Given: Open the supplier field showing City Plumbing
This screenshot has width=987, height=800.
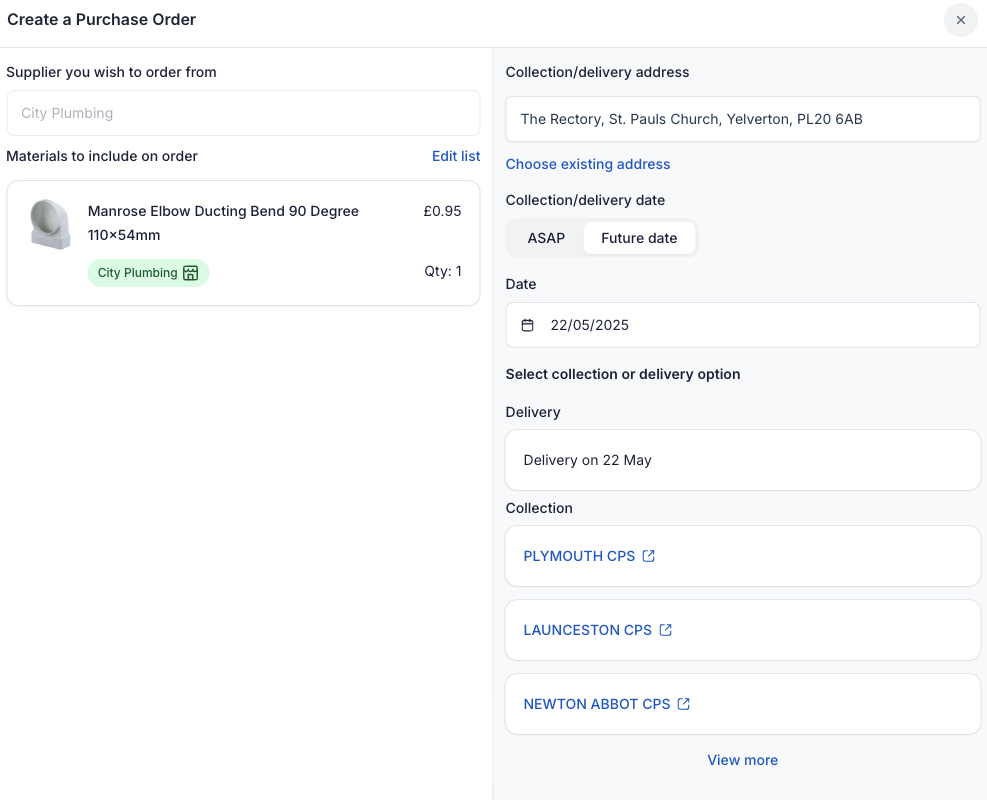Looking at the screenshot, I should pos(243,113).
